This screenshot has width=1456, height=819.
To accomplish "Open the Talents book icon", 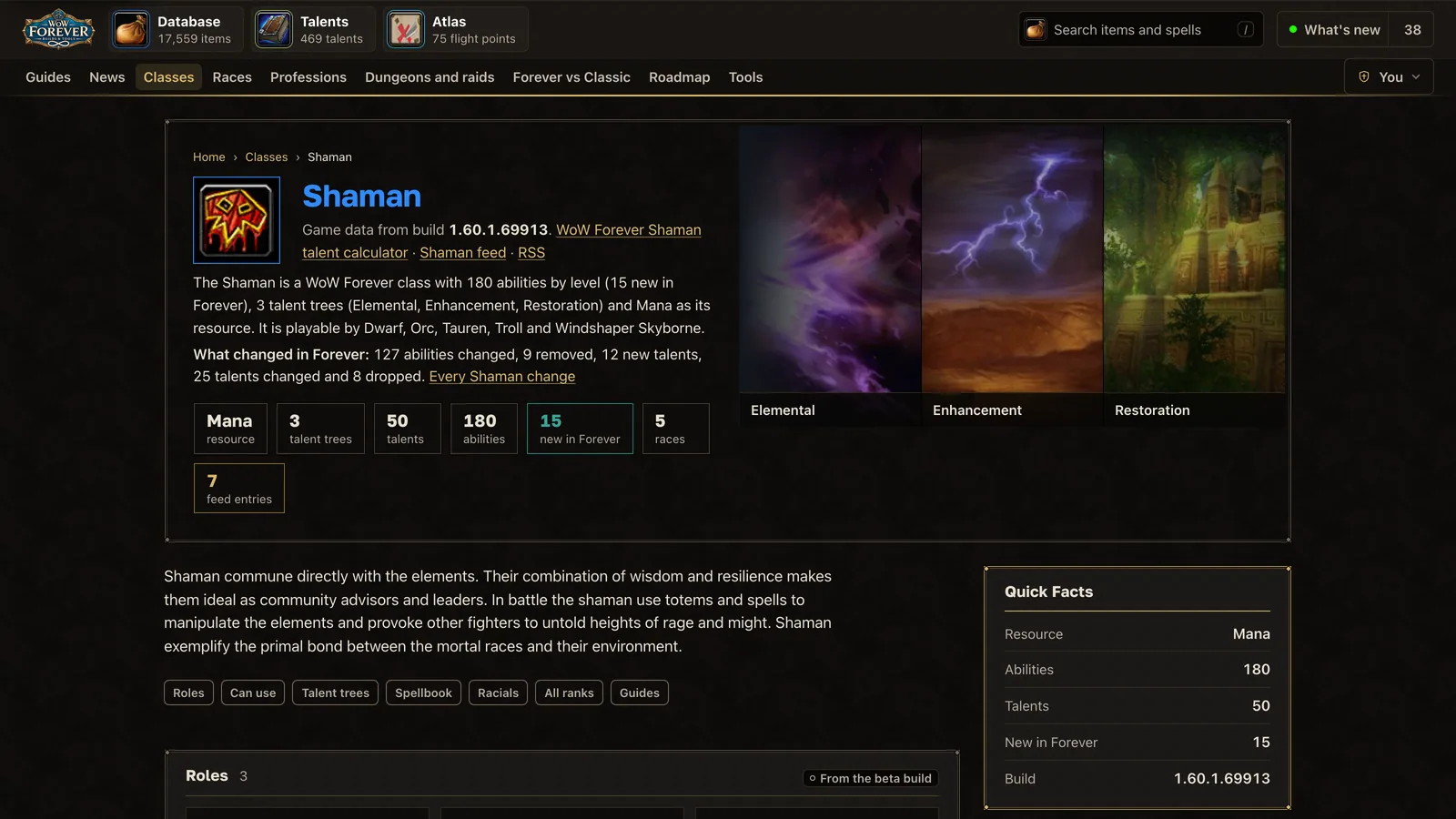I will 273,30.
